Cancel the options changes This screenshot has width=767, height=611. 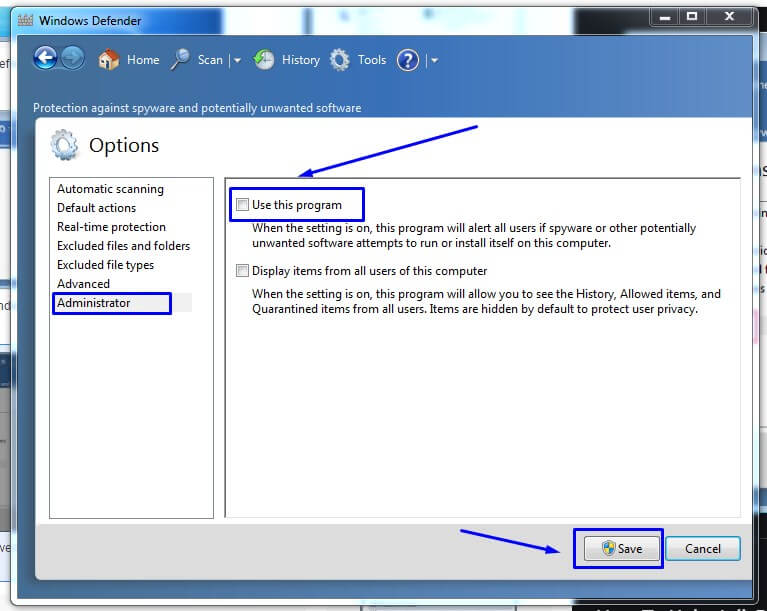click(703, 548)
